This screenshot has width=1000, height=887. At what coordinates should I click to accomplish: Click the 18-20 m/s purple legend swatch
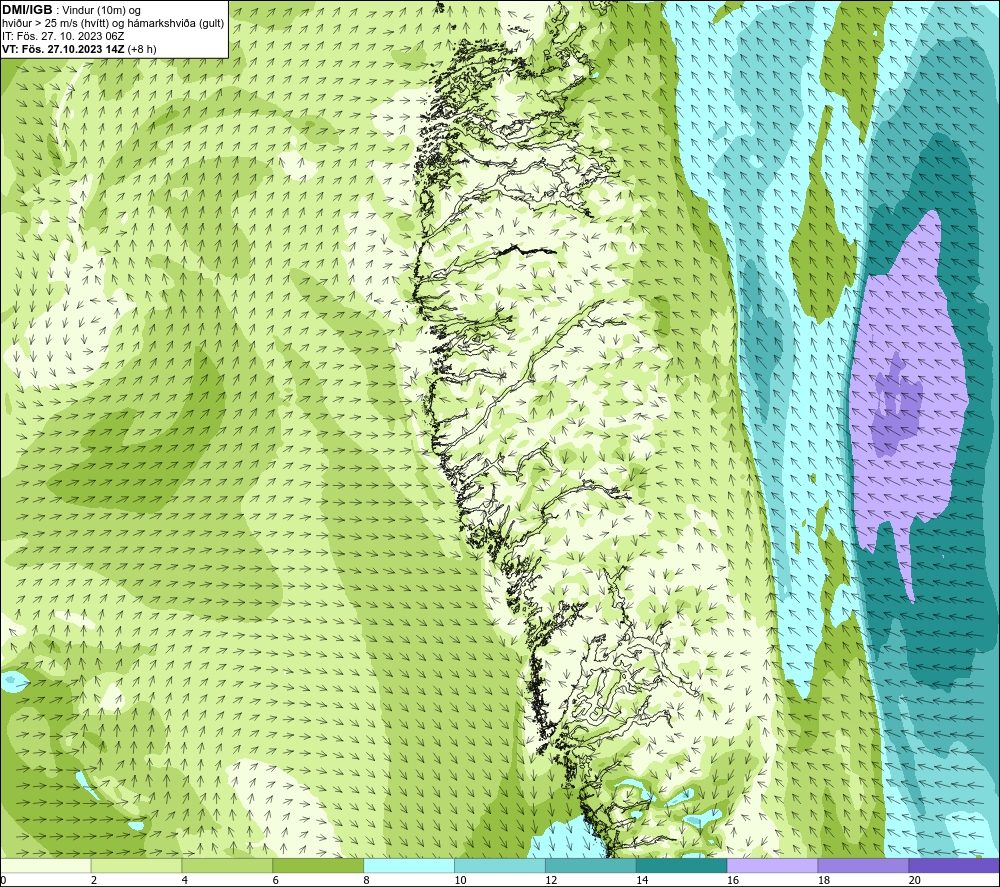[x=863, y=866]
